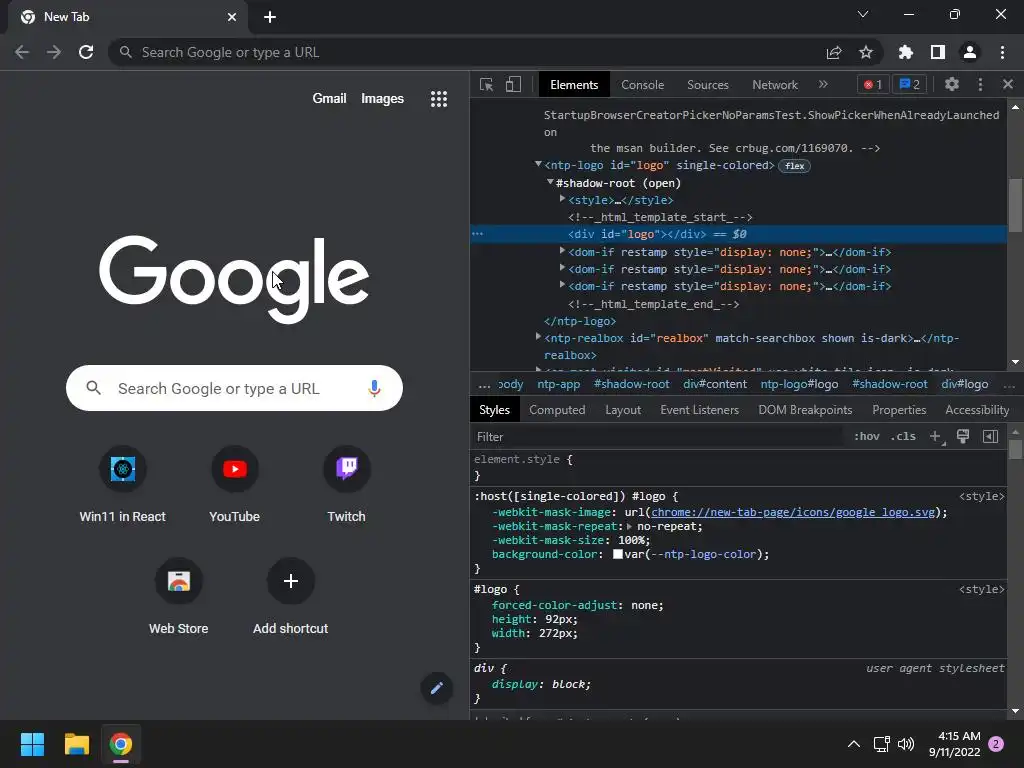Switch to the Sources tab
The height and width of the screenshot is (768, 1024).
[707, 85]
